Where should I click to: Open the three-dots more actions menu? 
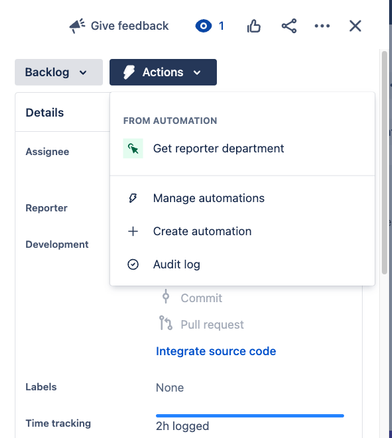(x=322, y=26)
